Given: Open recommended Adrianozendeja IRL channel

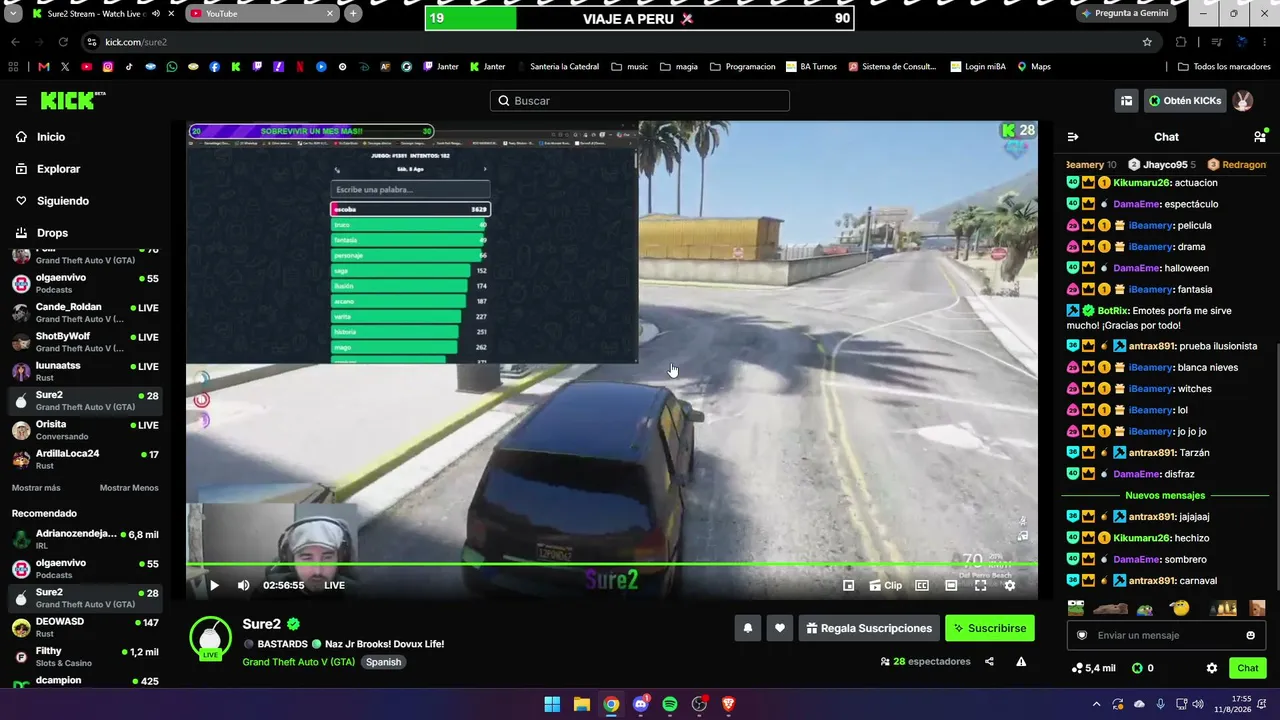Looking at the screenshot, I should [x=85, y=539].
